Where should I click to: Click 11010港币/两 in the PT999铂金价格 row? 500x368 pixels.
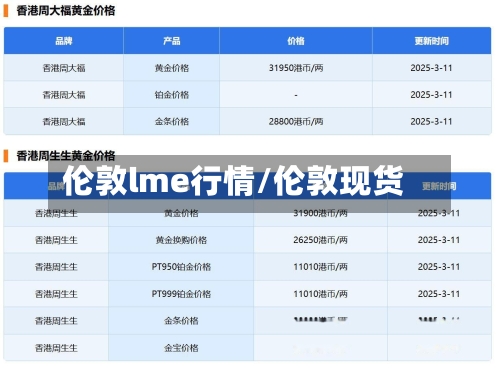point(320,294)
